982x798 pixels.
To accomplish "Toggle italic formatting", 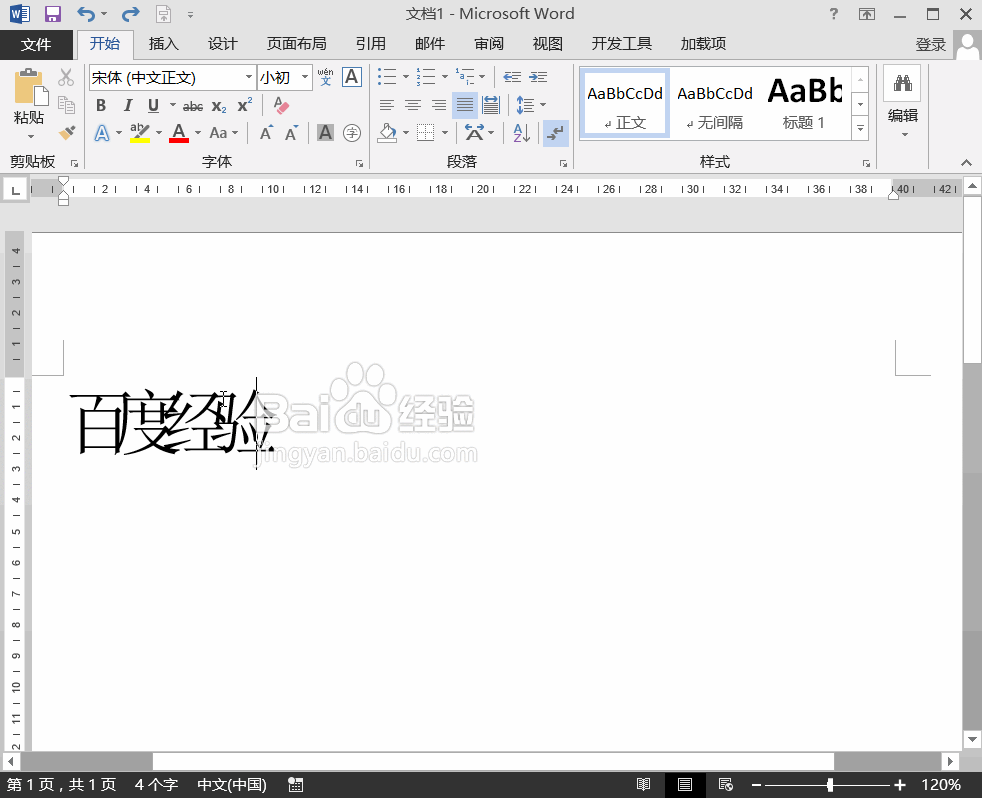I will point(127,105).
